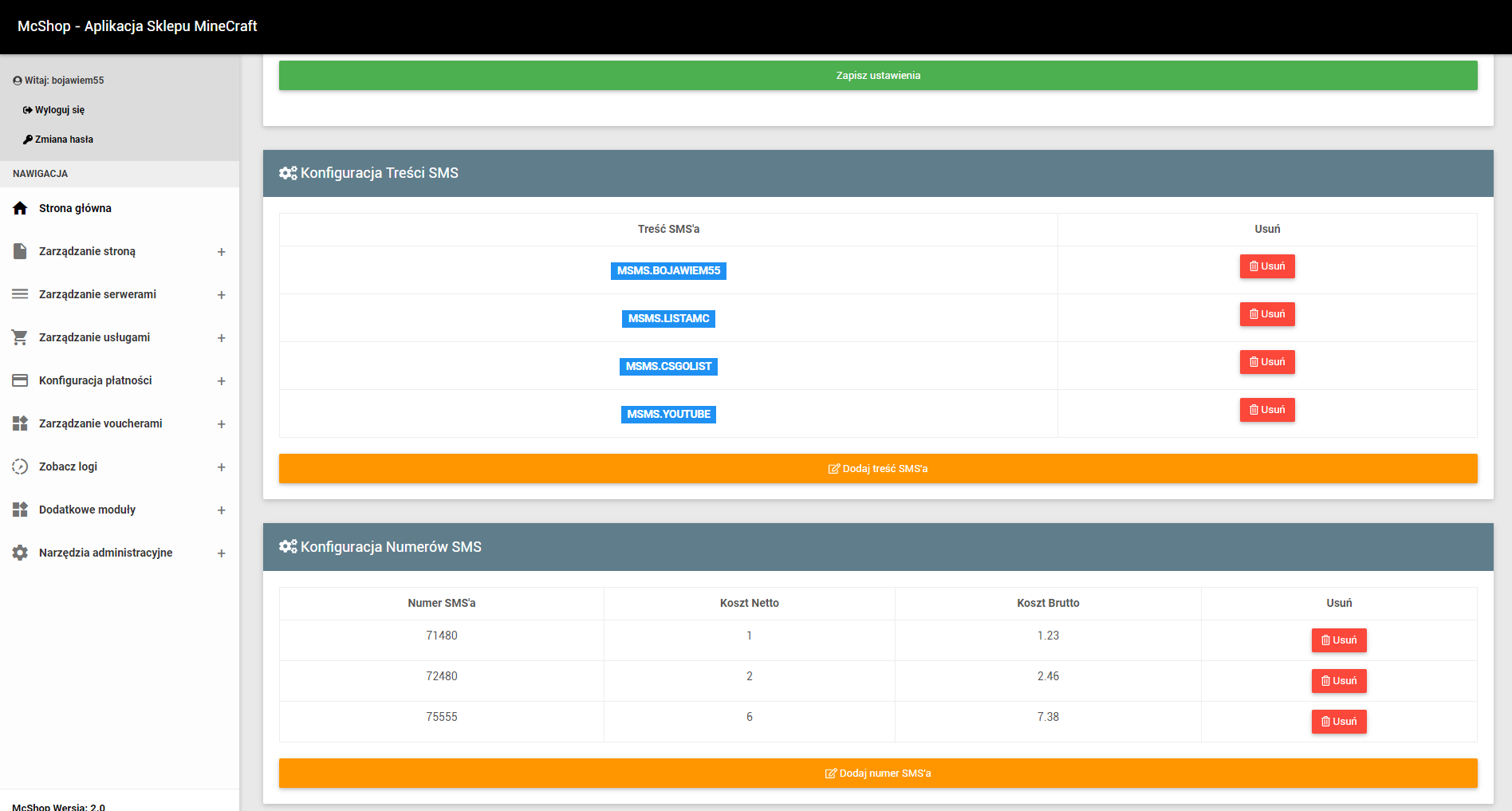Delete the MSMS.LISTAMC SMS content row
Image resolution: width=1512 pixels, height=811 pixels.
1266,314
